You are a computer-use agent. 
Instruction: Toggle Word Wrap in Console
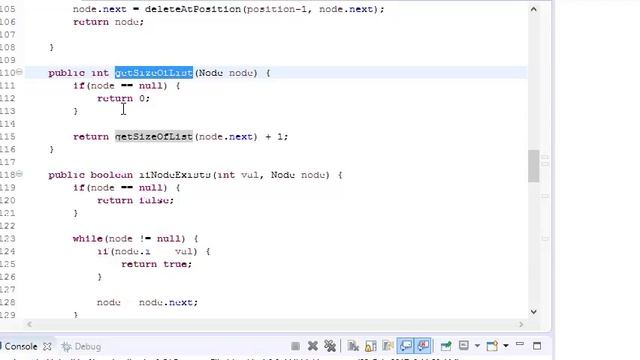[x=388, y=346]
